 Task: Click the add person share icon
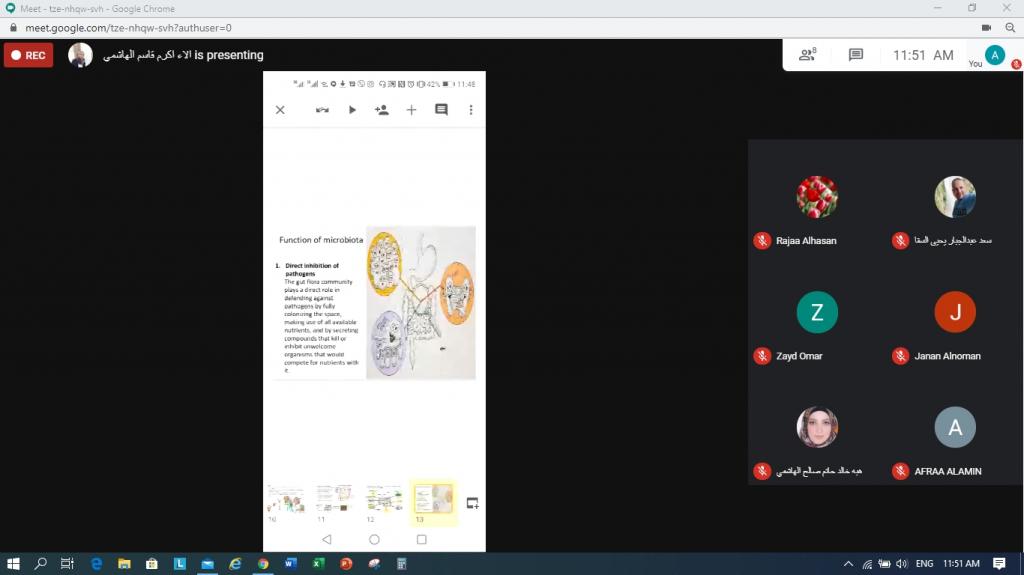pyautogui.click(x=381, y=110)
